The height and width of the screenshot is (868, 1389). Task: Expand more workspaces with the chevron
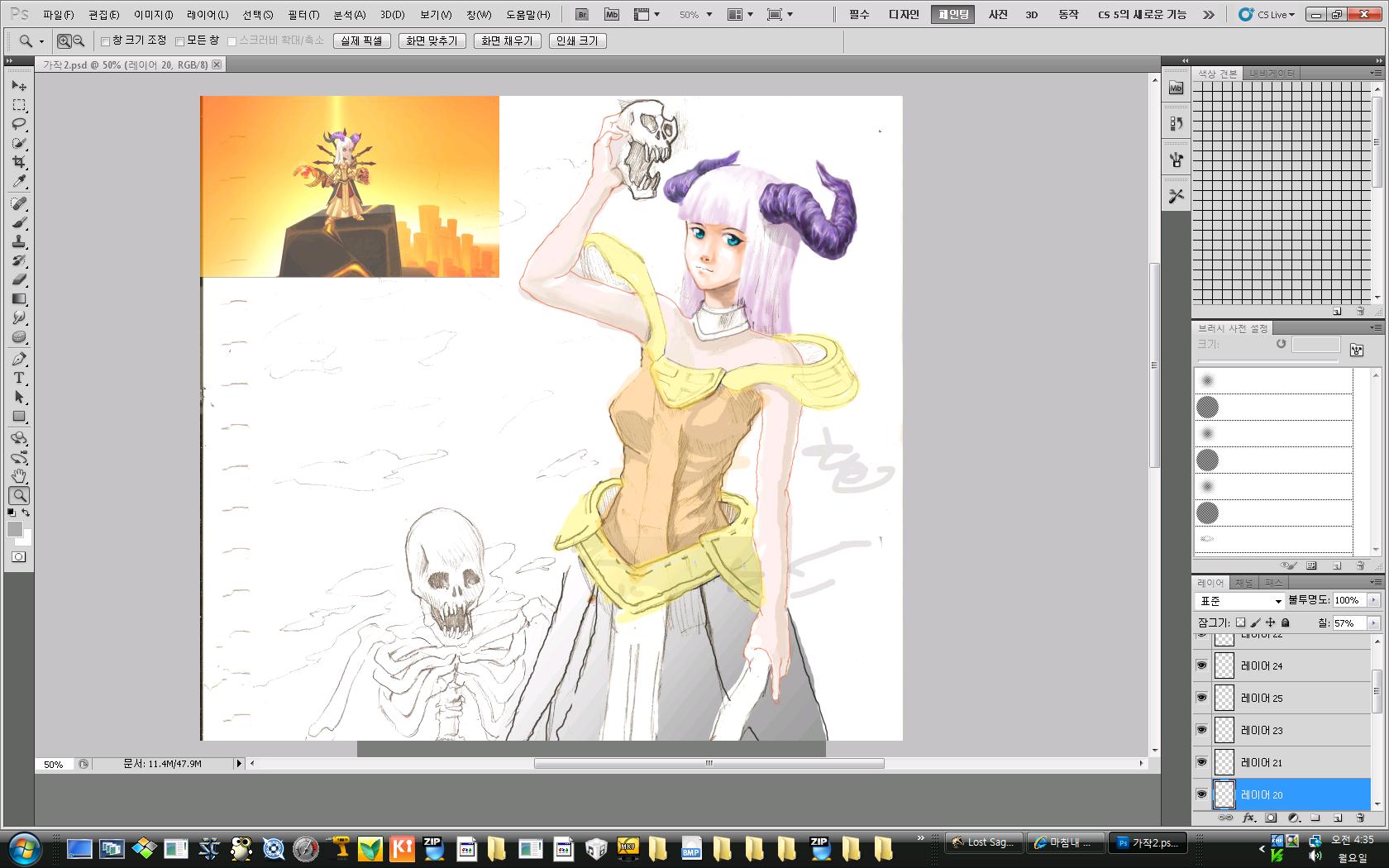click(x=1209, y=15)
